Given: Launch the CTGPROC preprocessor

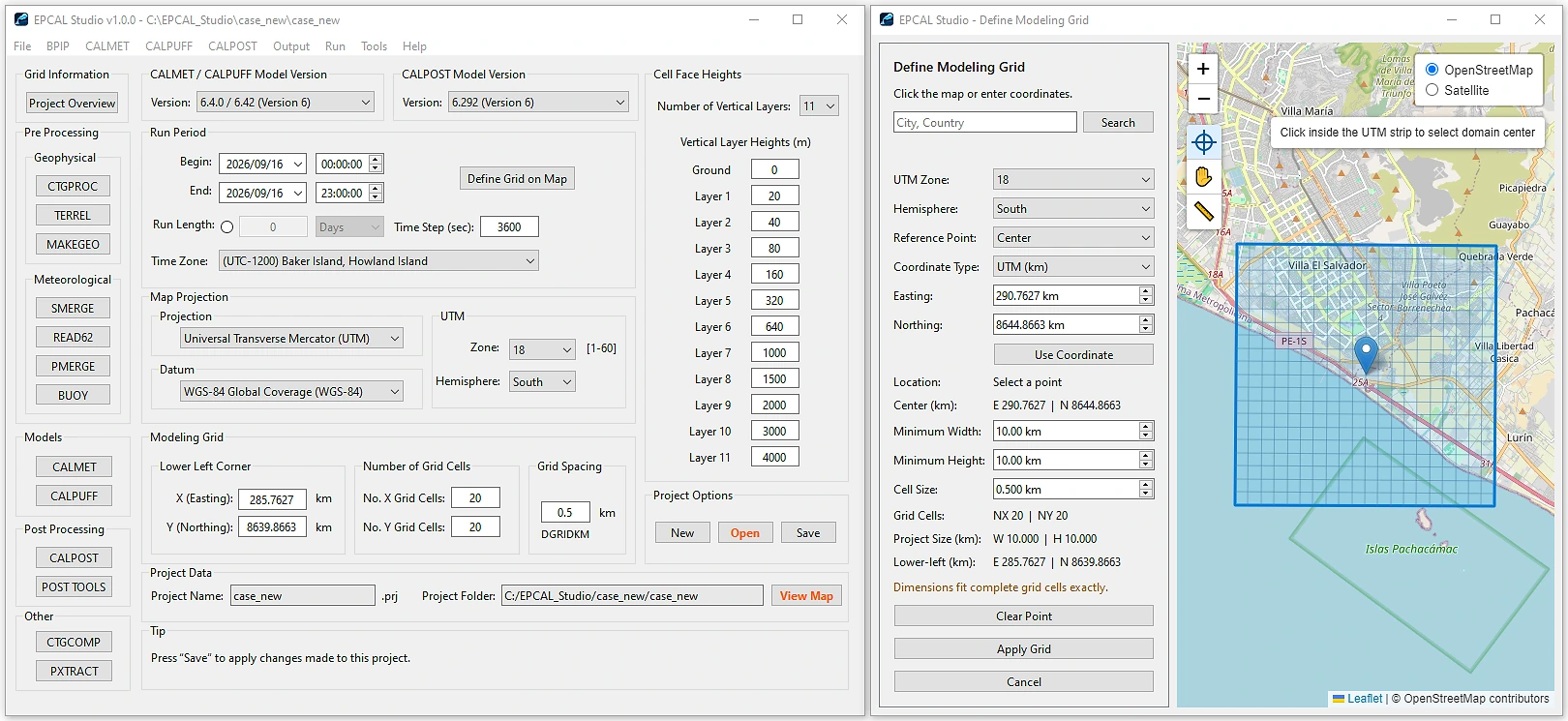Looking at the screenshot, I should (x=73, y=187).
